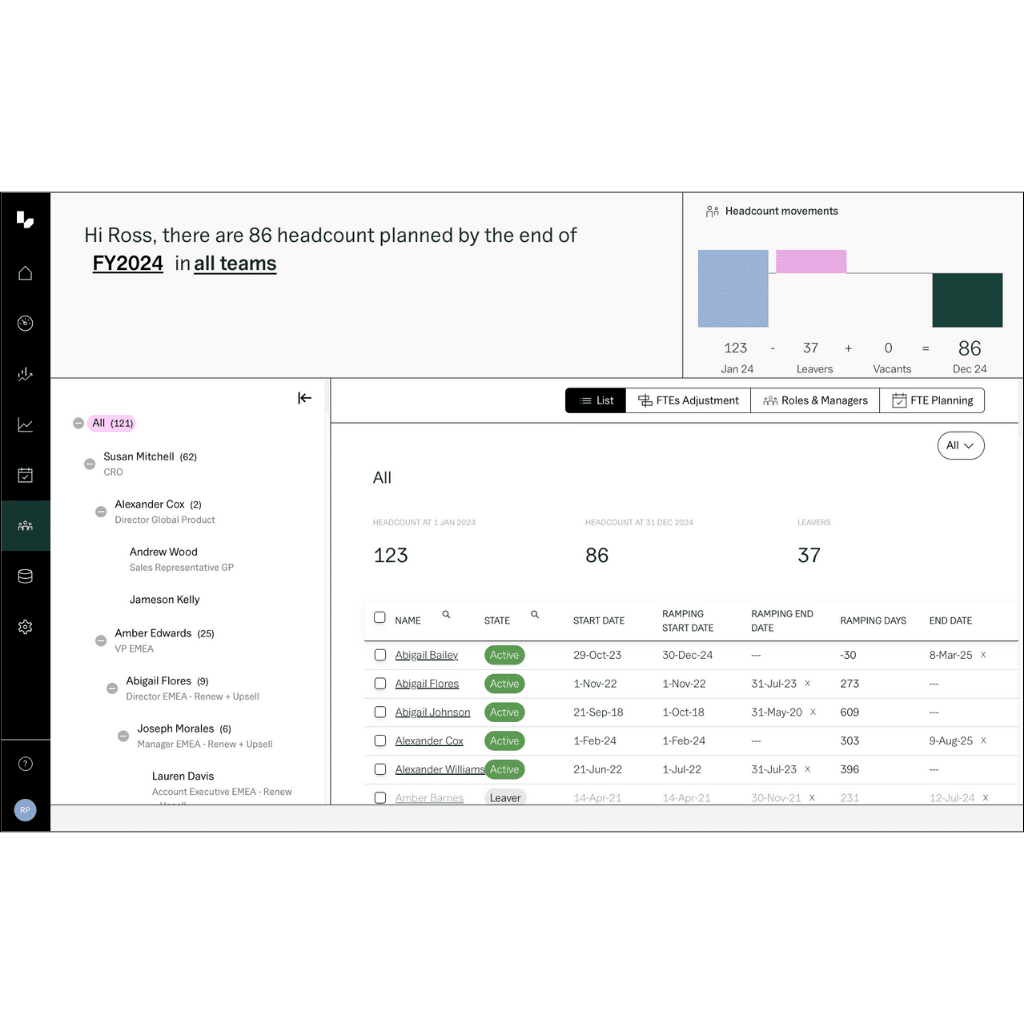The height and width of the screenshot is (1024, 1024).
Task: Click the pink Leavers bar in headcount chart
Action: [x=810, y=259]
